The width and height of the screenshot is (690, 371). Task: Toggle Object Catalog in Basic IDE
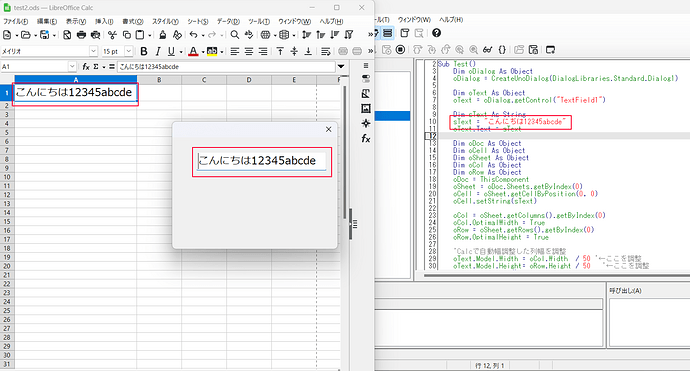(x=387, y=33)
